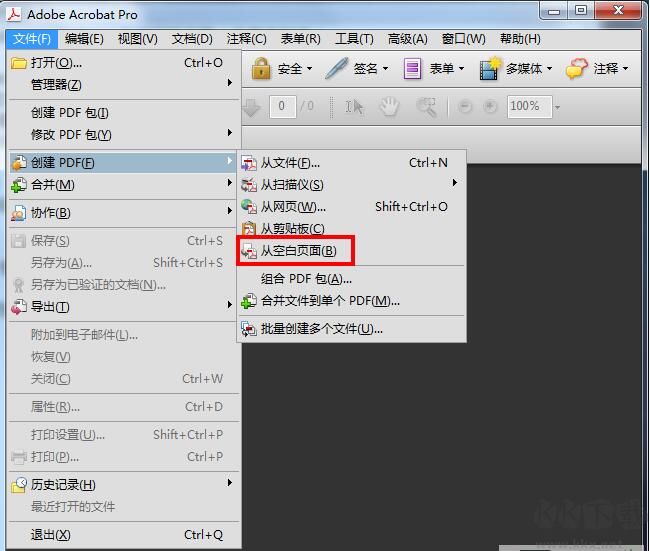
Task: Select 批量创建多个文件(U)... entry
Action: point(352,329)
